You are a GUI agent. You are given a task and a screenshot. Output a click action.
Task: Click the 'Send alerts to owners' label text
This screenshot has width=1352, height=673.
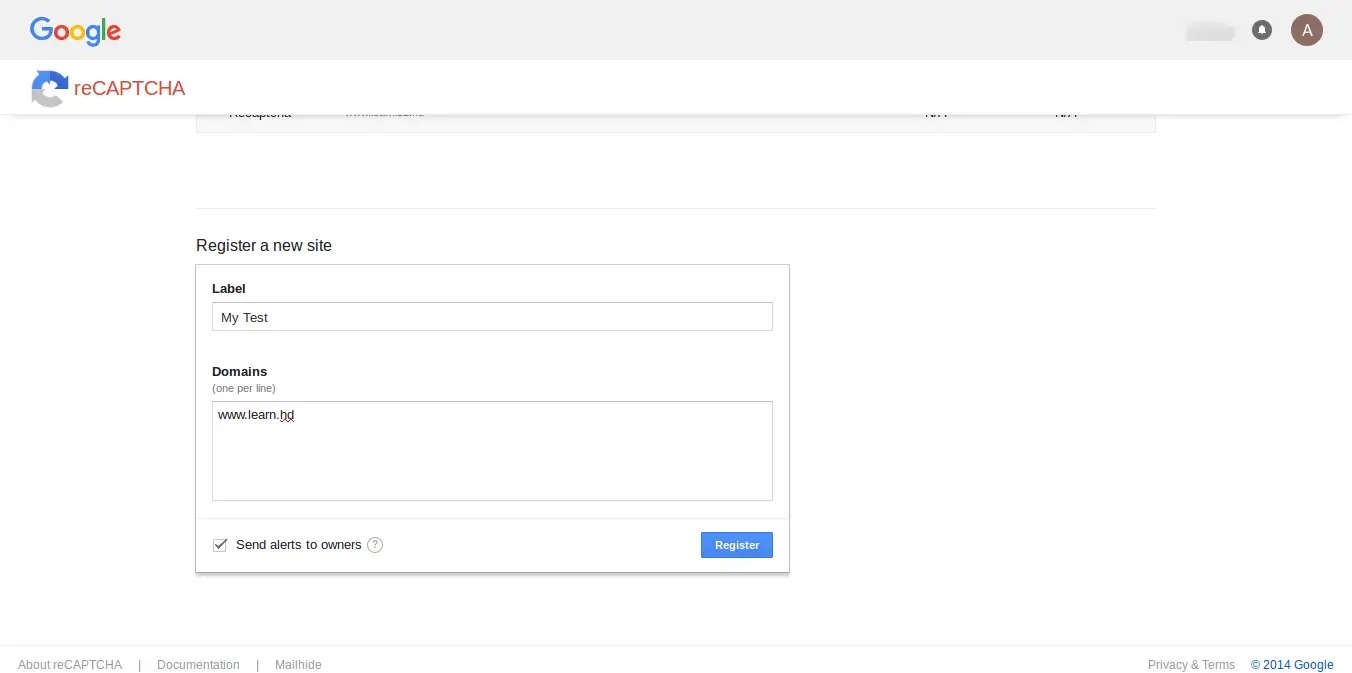(298, 545)
